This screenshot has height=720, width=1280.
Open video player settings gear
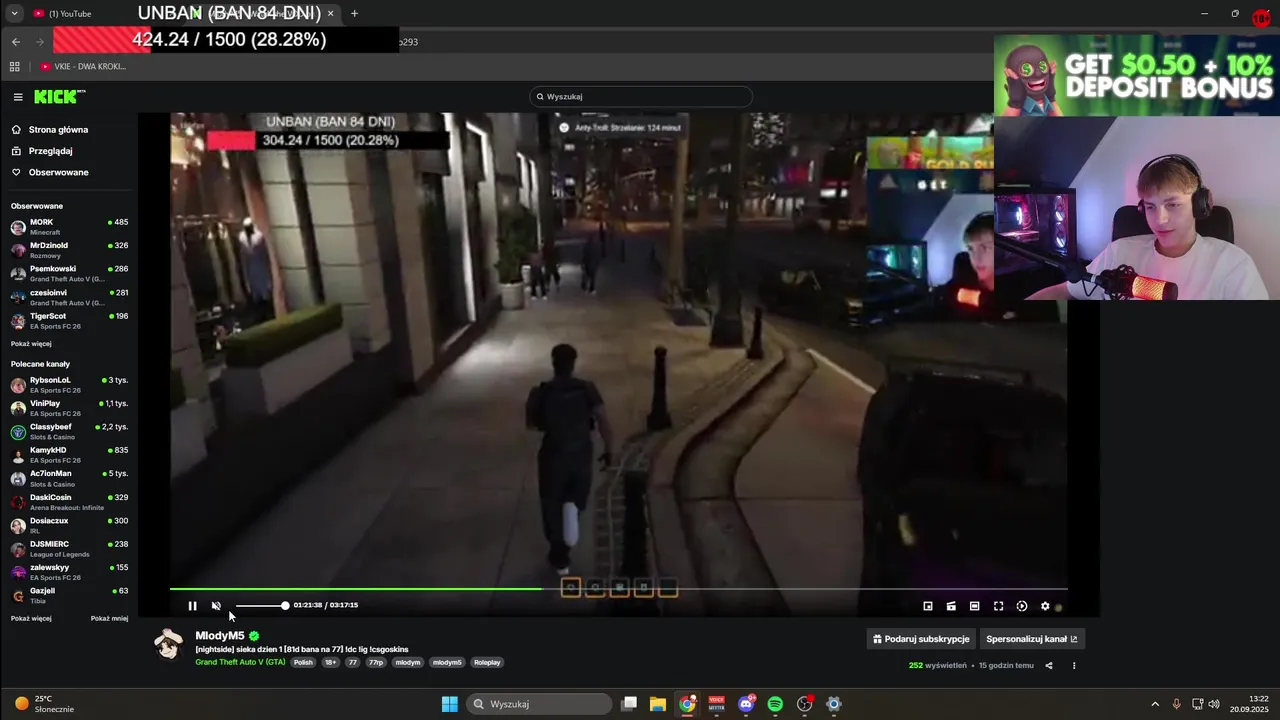point(1045,606)
